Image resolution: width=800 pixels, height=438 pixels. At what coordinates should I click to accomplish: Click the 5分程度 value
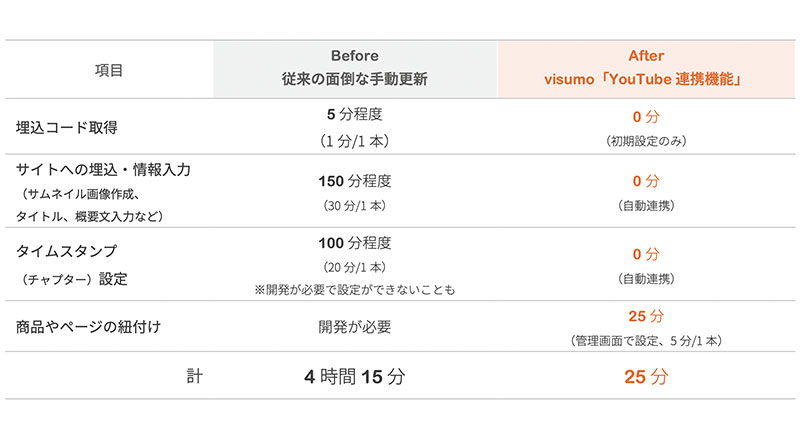[355, 114]
